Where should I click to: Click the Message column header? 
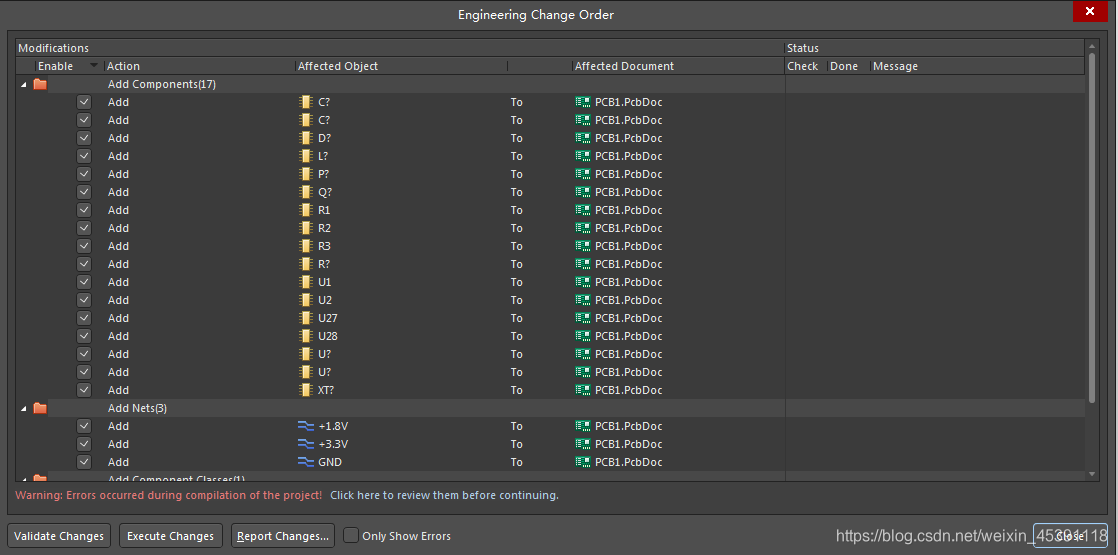click(x=978, y=66)
